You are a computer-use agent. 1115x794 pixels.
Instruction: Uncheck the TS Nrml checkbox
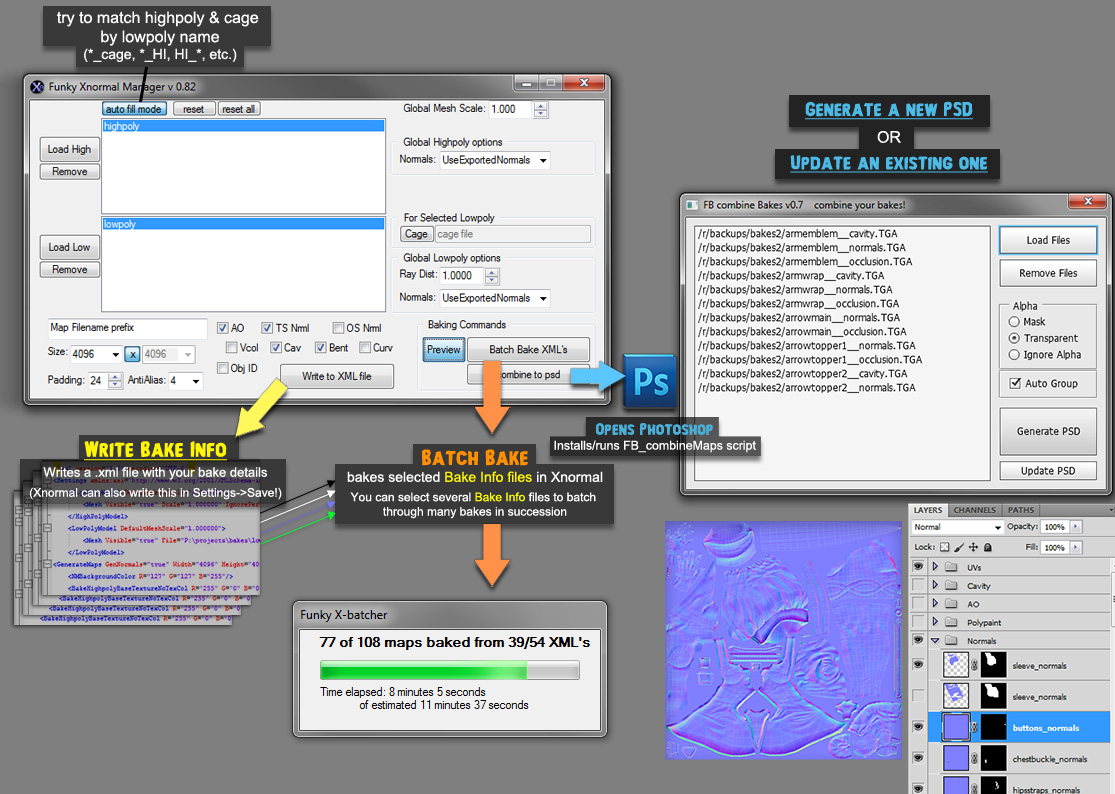[x=267, y=328]
